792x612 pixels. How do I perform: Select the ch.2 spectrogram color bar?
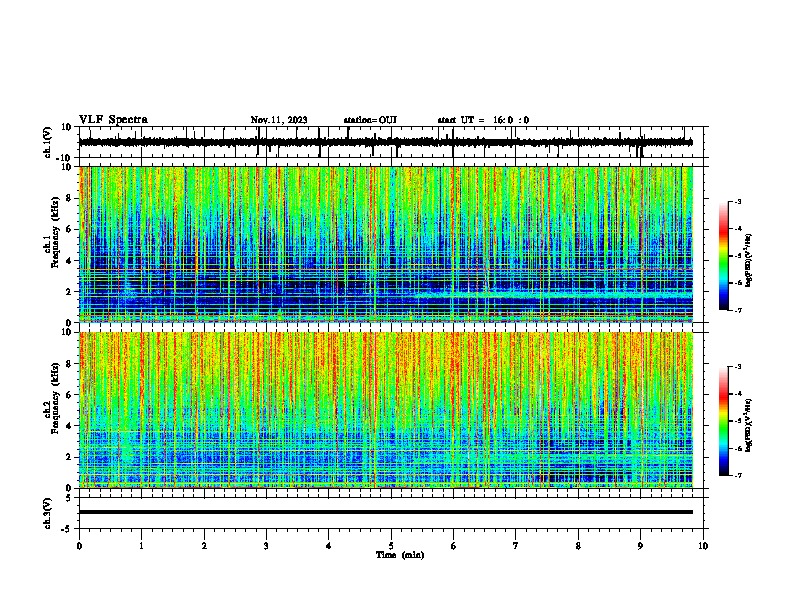(723, 421)
